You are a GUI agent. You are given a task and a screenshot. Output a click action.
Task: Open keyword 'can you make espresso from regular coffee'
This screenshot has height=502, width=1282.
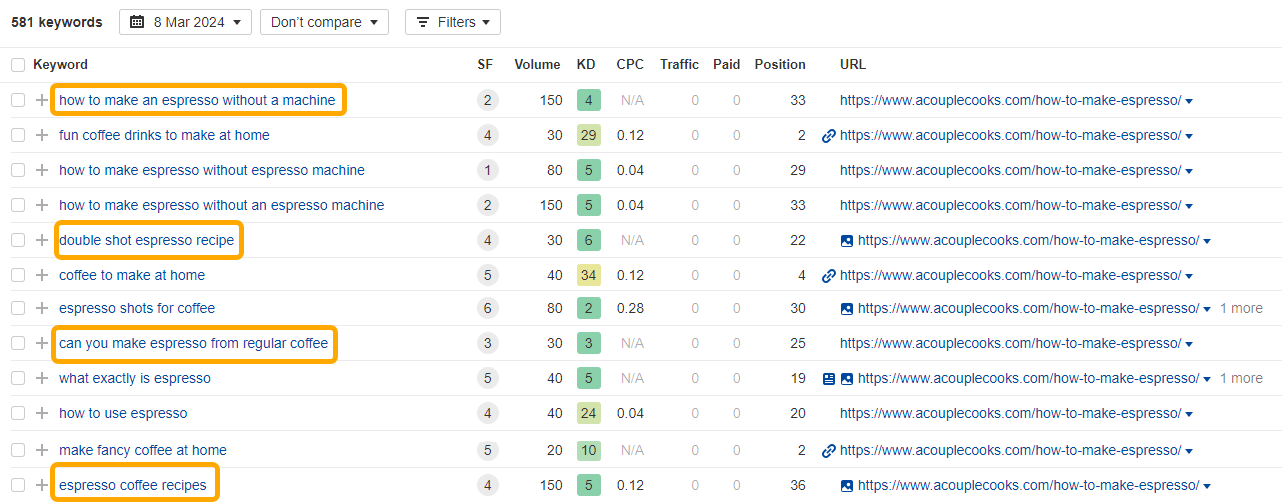point(193,343)
